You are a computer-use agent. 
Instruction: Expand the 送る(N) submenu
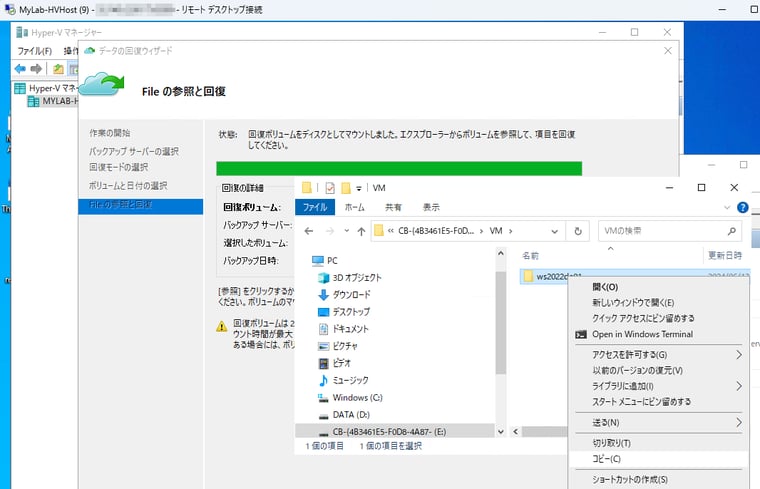(x=658, y=423)
